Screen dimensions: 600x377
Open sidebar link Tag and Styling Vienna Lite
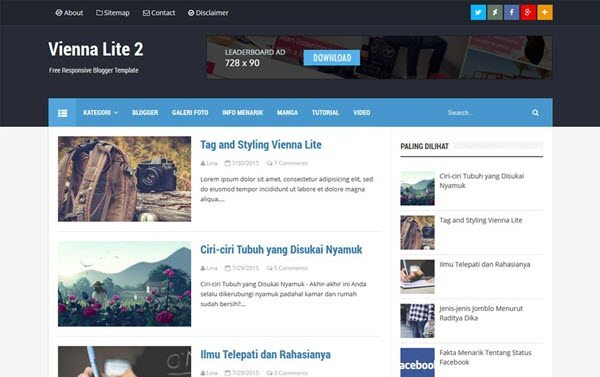coord(481,220)
